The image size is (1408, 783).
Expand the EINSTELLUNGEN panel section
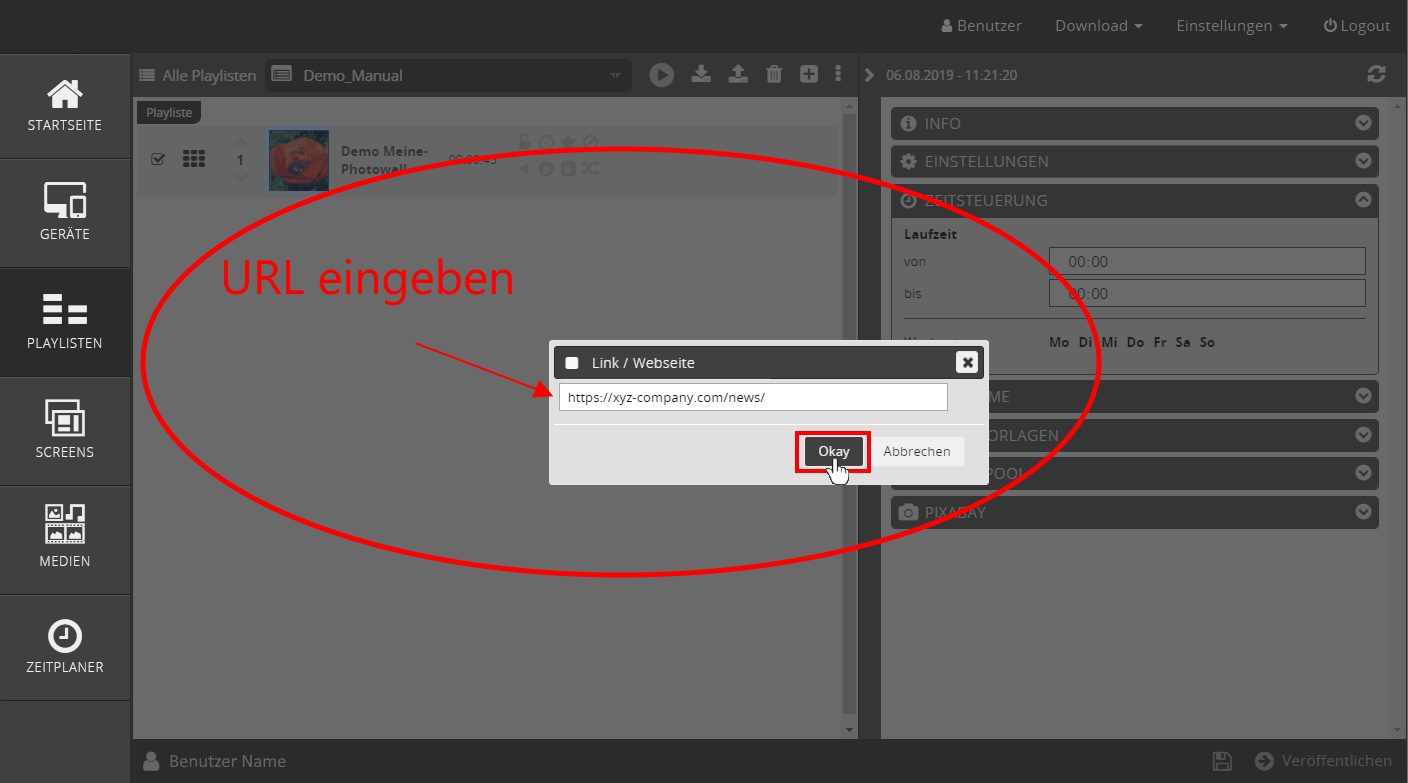point(1134,161)
